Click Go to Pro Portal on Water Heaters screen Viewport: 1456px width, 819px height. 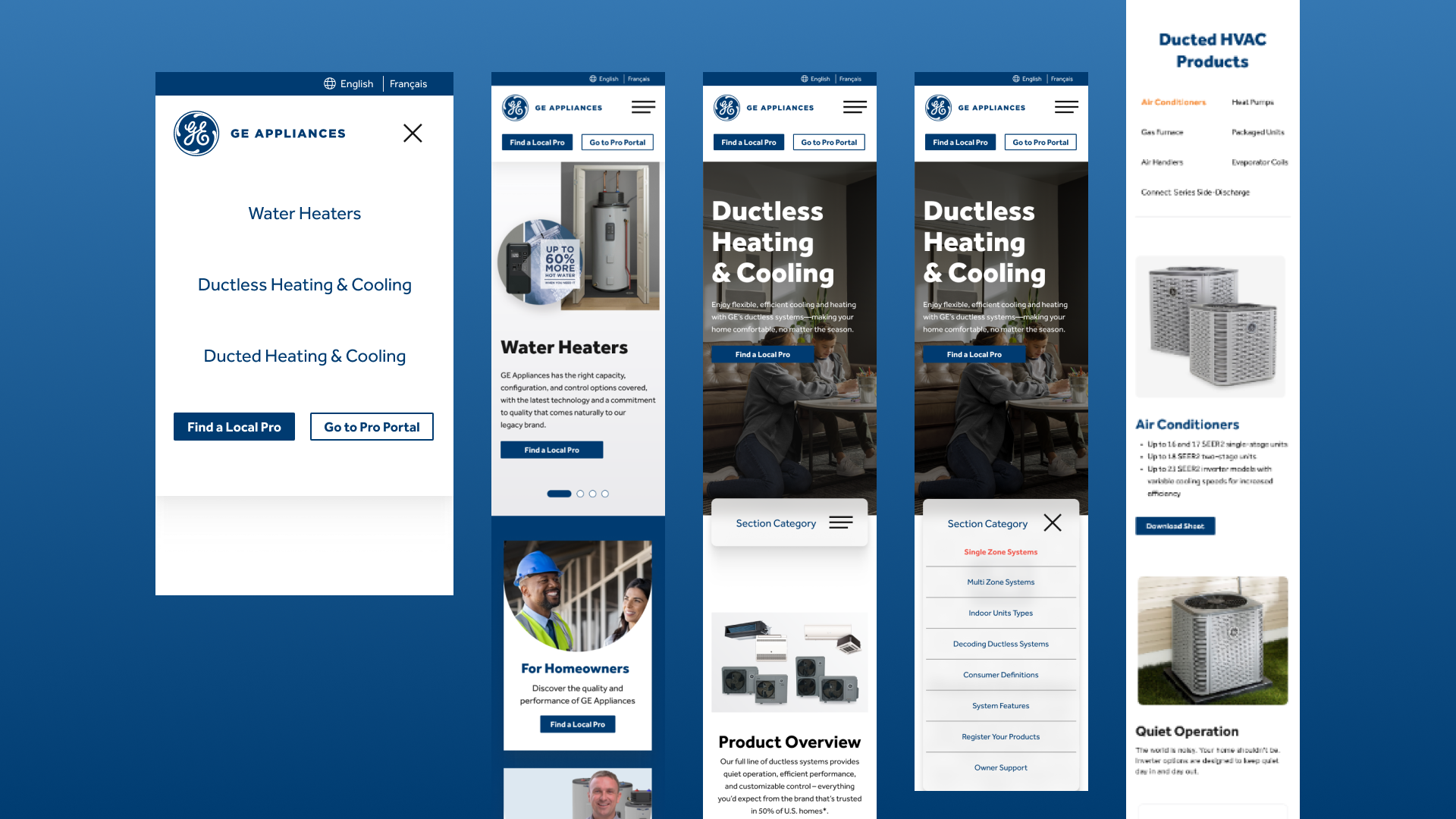coord(617,142)
